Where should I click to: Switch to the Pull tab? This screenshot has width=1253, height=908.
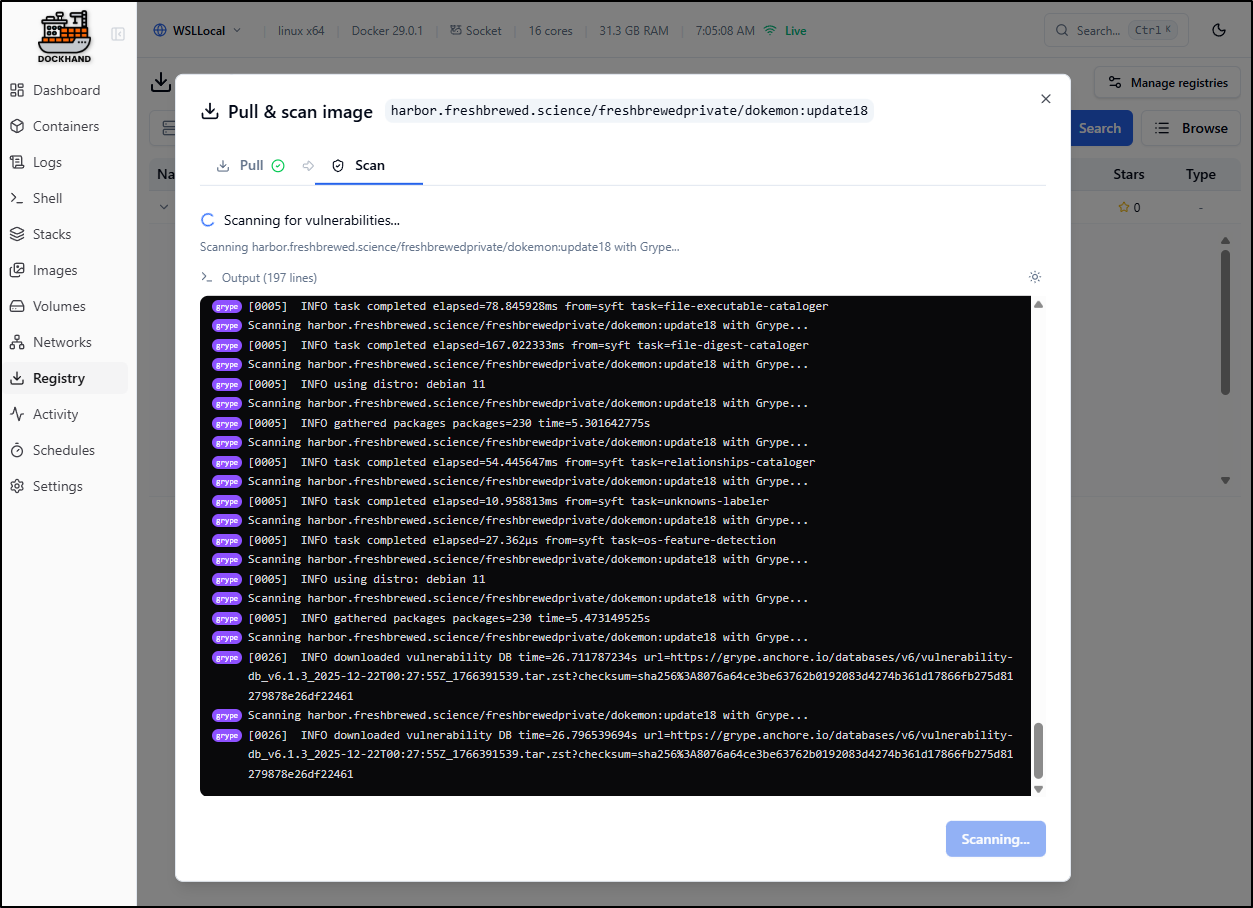[x=251, y=165]
